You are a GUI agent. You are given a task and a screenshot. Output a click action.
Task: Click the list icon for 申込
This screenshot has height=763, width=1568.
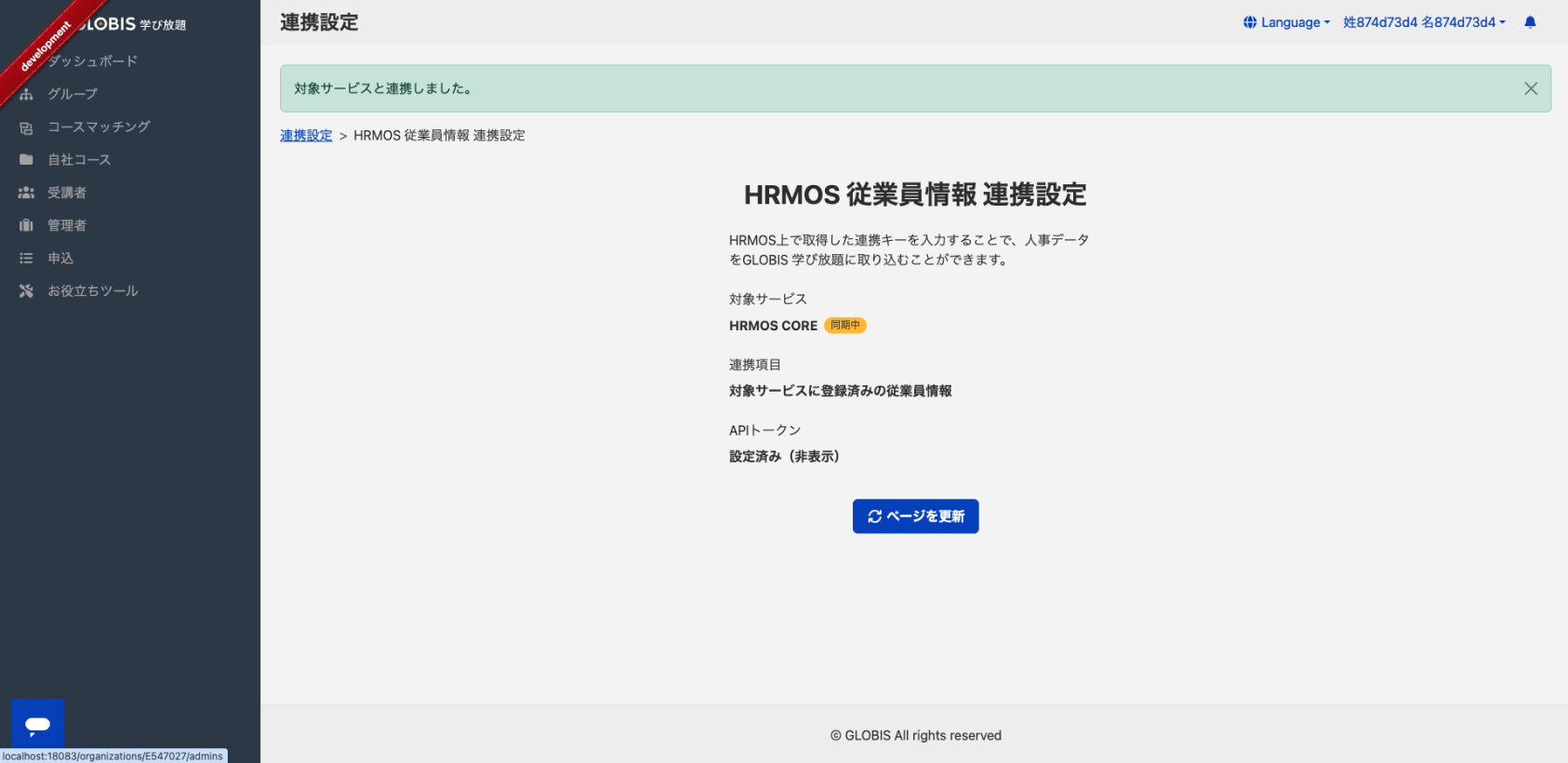pos(26,259)
